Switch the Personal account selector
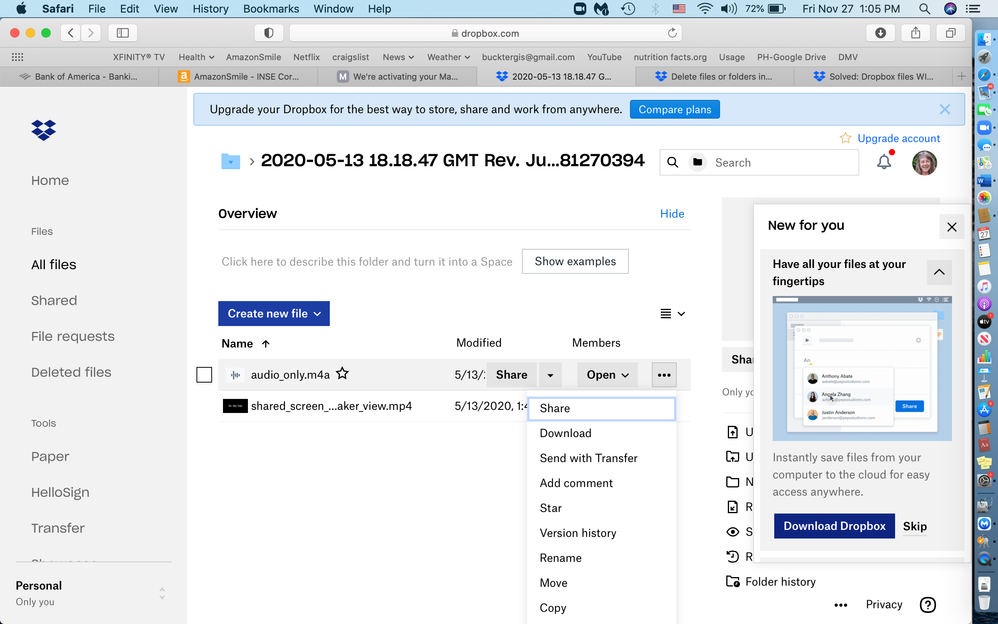 [162, 593]
